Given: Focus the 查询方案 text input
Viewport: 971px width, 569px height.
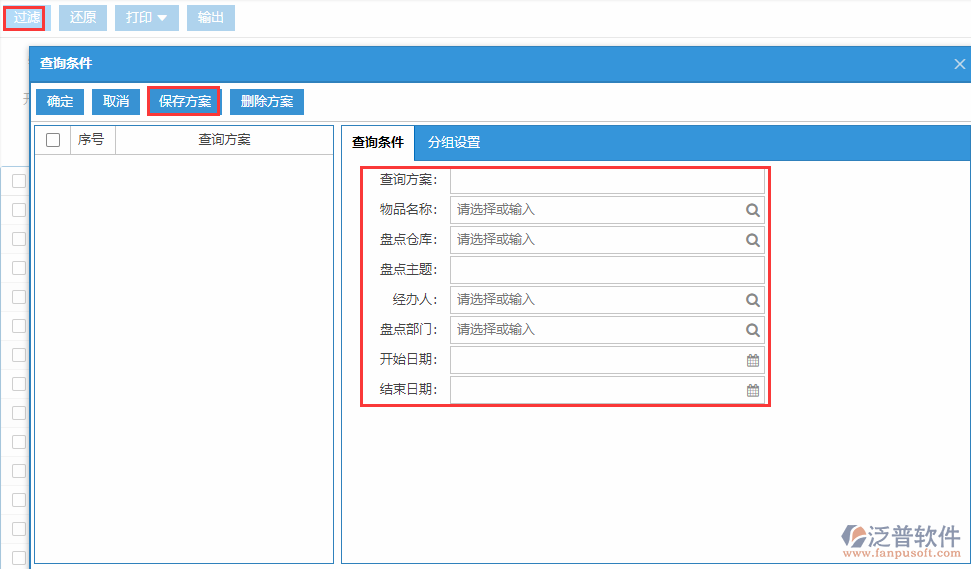Looking at the screenshot, I should tap(606, 180).
